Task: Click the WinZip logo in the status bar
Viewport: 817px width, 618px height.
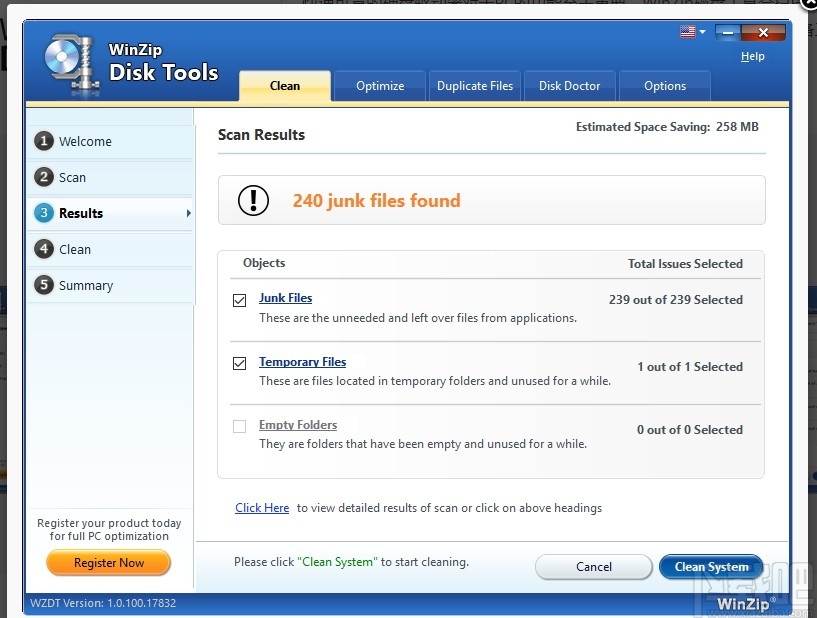Action: [x=744, y=603]
